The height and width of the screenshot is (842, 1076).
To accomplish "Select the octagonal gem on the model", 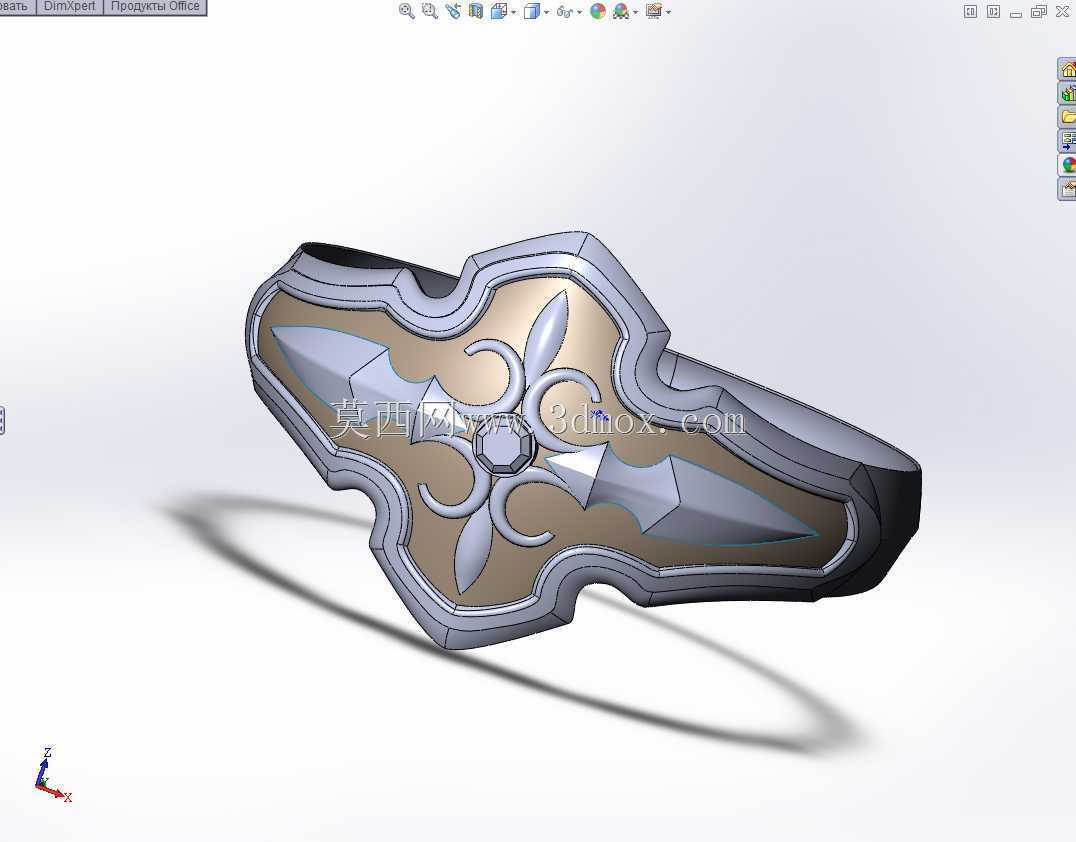I will (505, 447).
